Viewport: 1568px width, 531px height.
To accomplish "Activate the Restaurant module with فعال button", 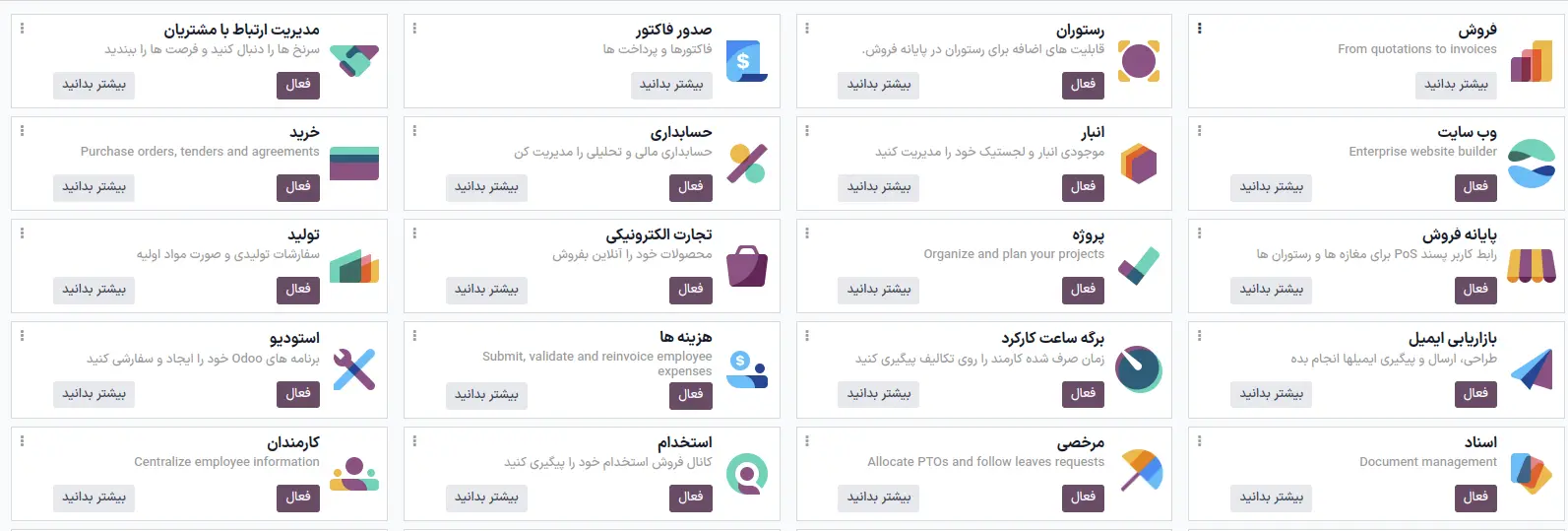I will click(x=1083, y=85).
